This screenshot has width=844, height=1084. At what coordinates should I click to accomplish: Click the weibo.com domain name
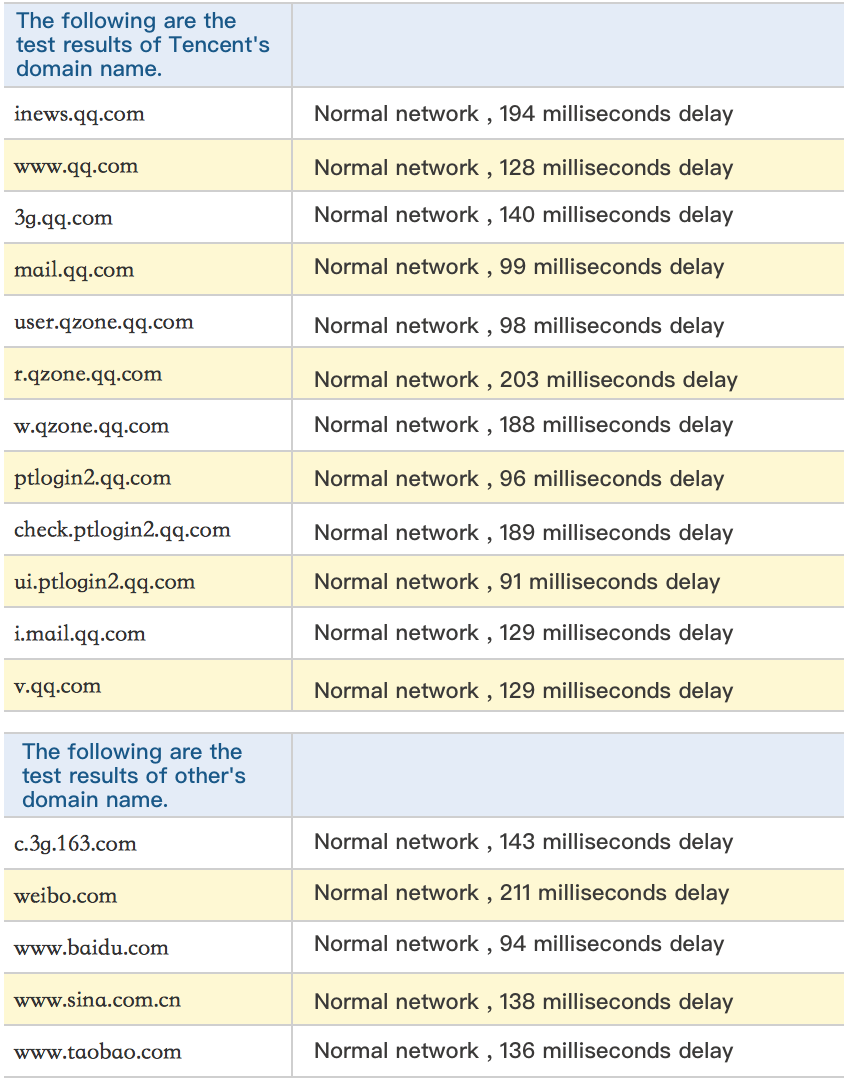pyautogui.click(x=66, y=896)
